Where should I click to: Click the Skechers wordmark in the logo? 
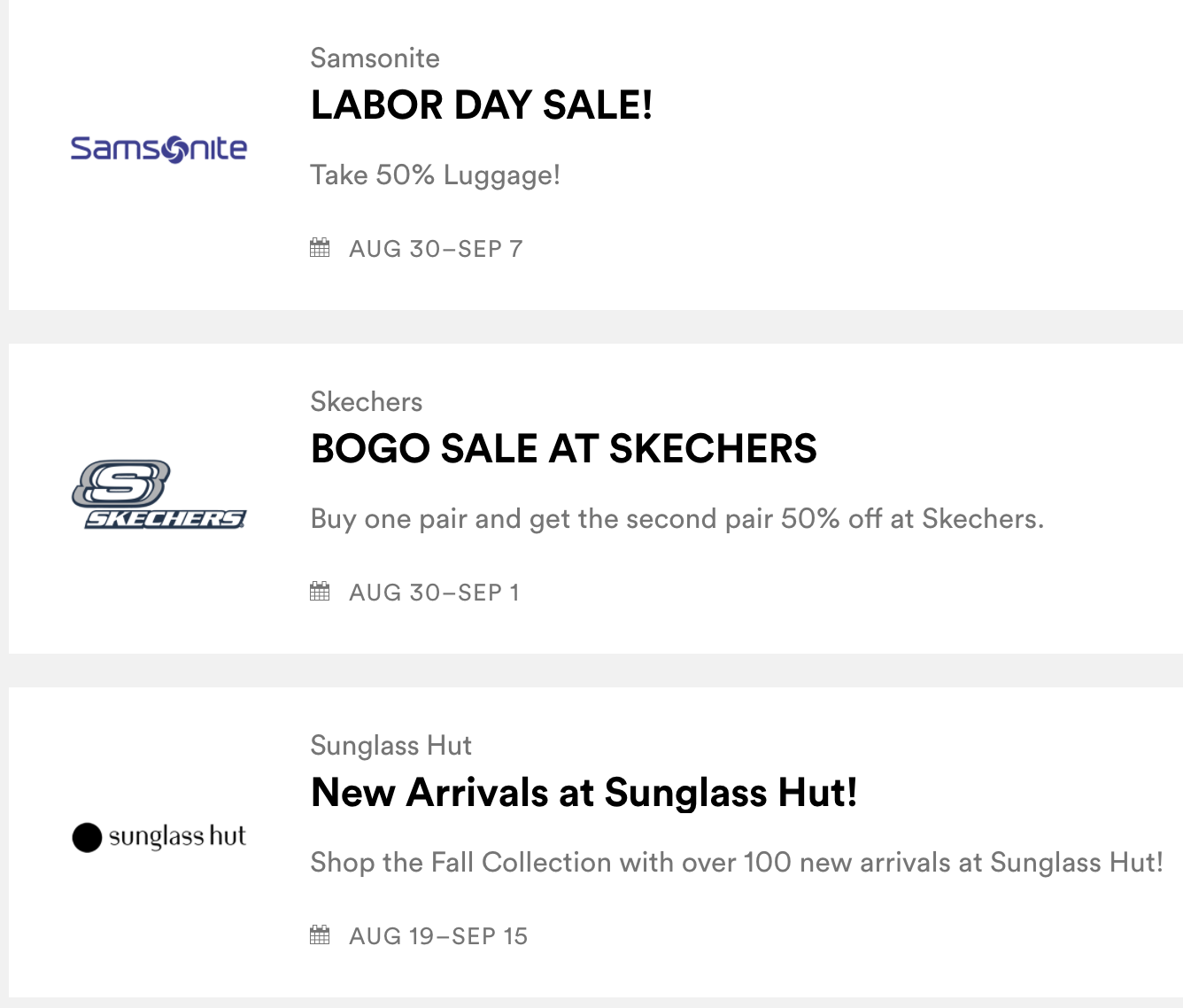(166, 519)
